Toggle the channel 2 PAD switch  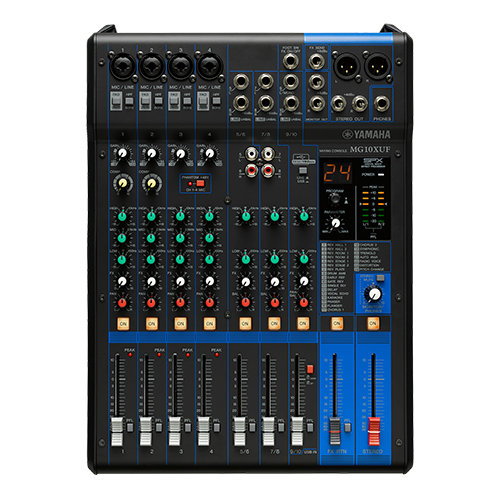[145, 101]
